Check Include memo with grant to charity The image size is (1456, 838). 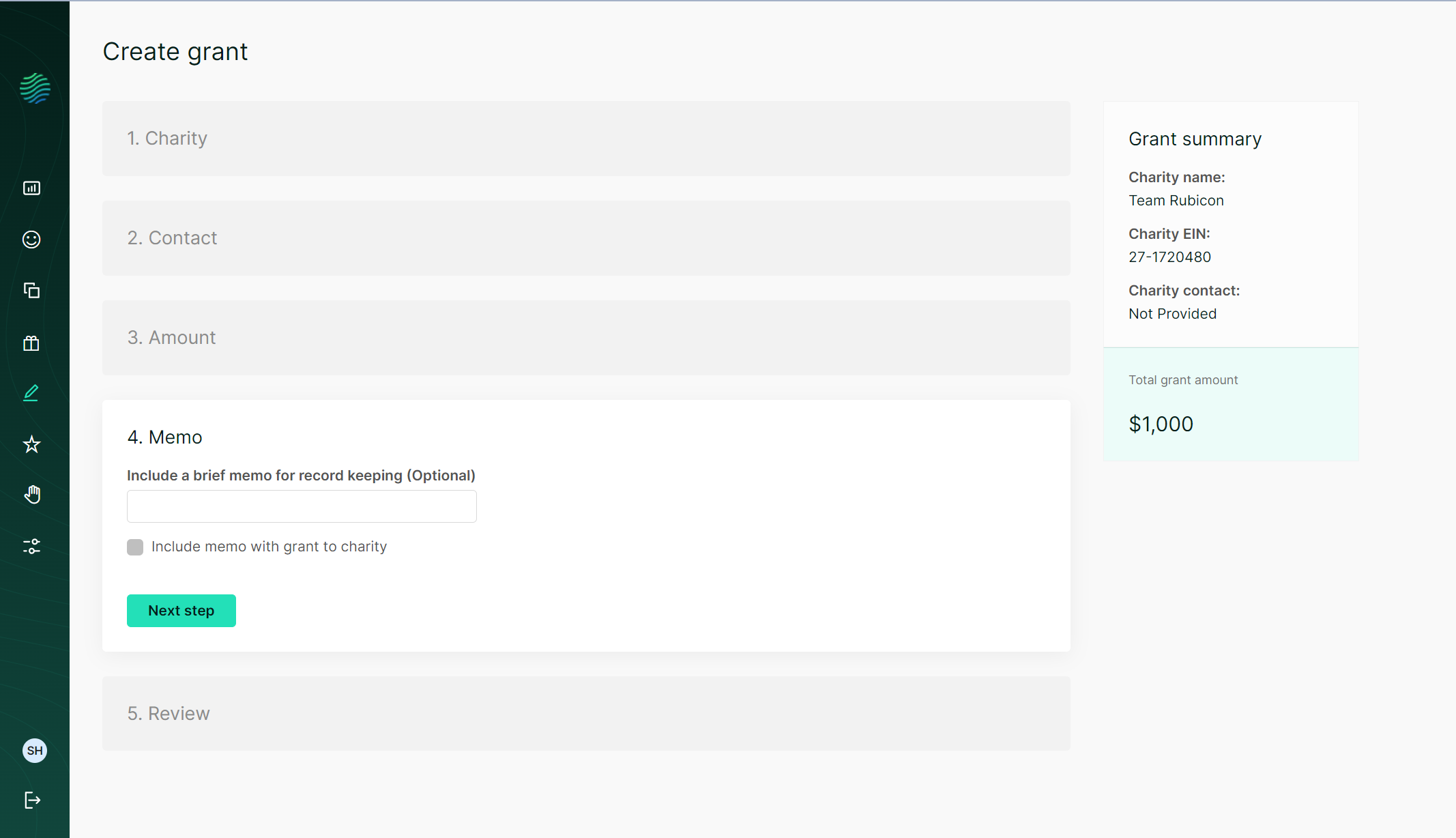pyautogui.click(x=135, y=547)
